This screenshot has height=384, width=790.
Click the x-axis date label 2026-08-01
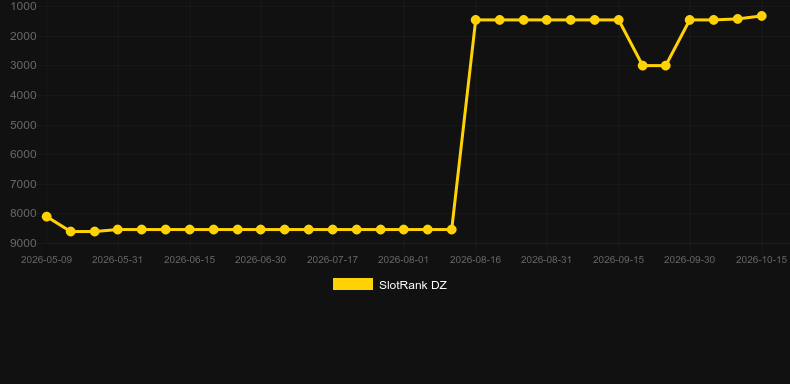[404, 260]
